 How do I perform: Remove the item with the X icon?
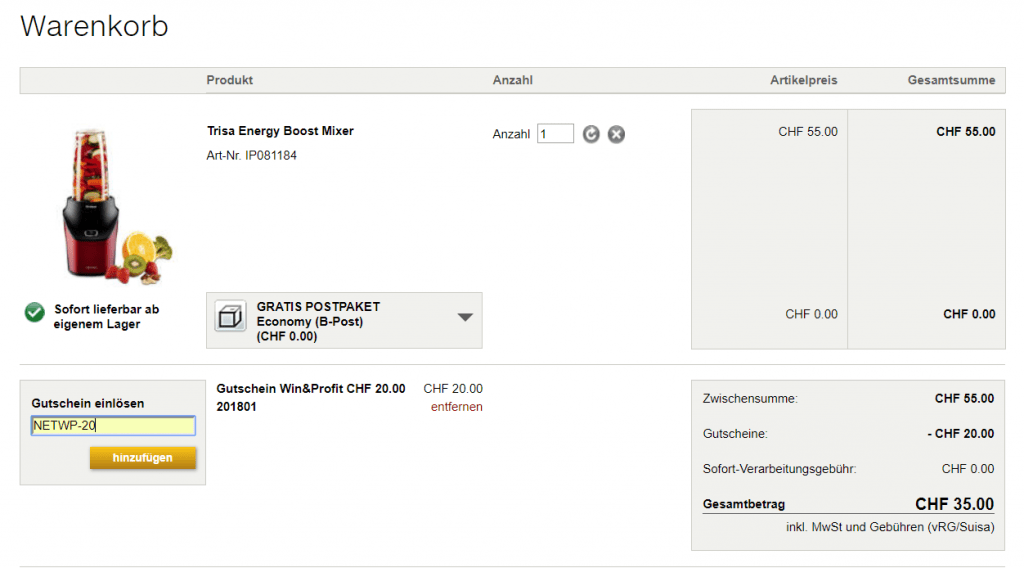point(616,134)
